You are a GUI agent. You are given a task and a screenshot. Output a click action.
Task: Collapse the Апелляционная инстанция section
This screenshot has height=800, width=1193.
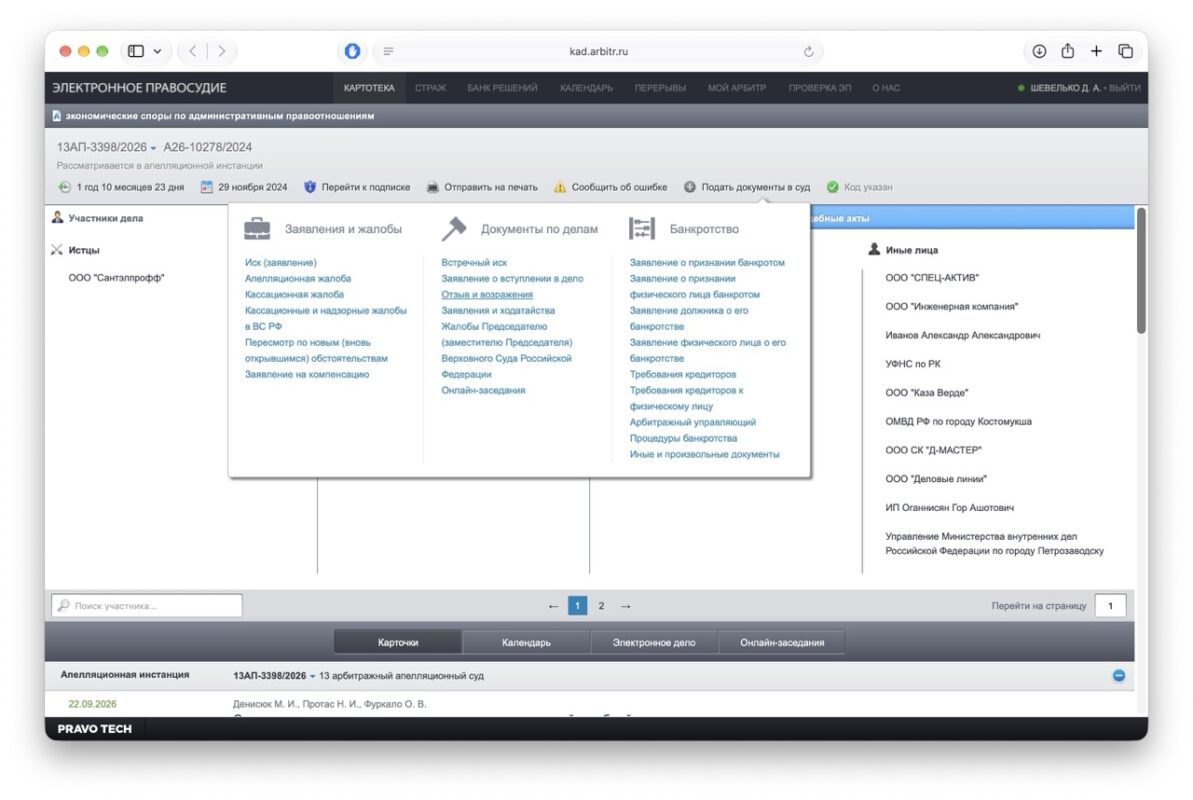point(1118,675)
